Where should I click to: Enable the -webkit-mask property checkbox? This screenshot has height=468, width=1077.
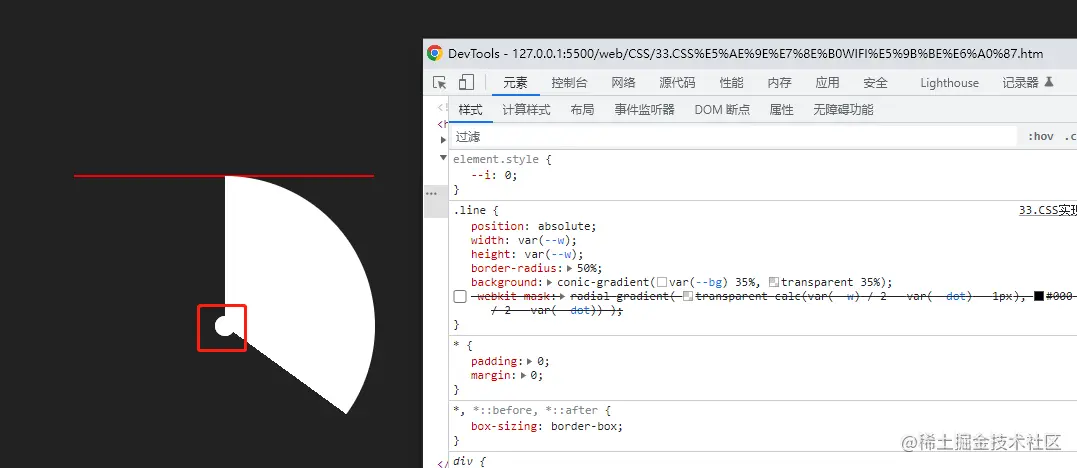tap(460, 297)
